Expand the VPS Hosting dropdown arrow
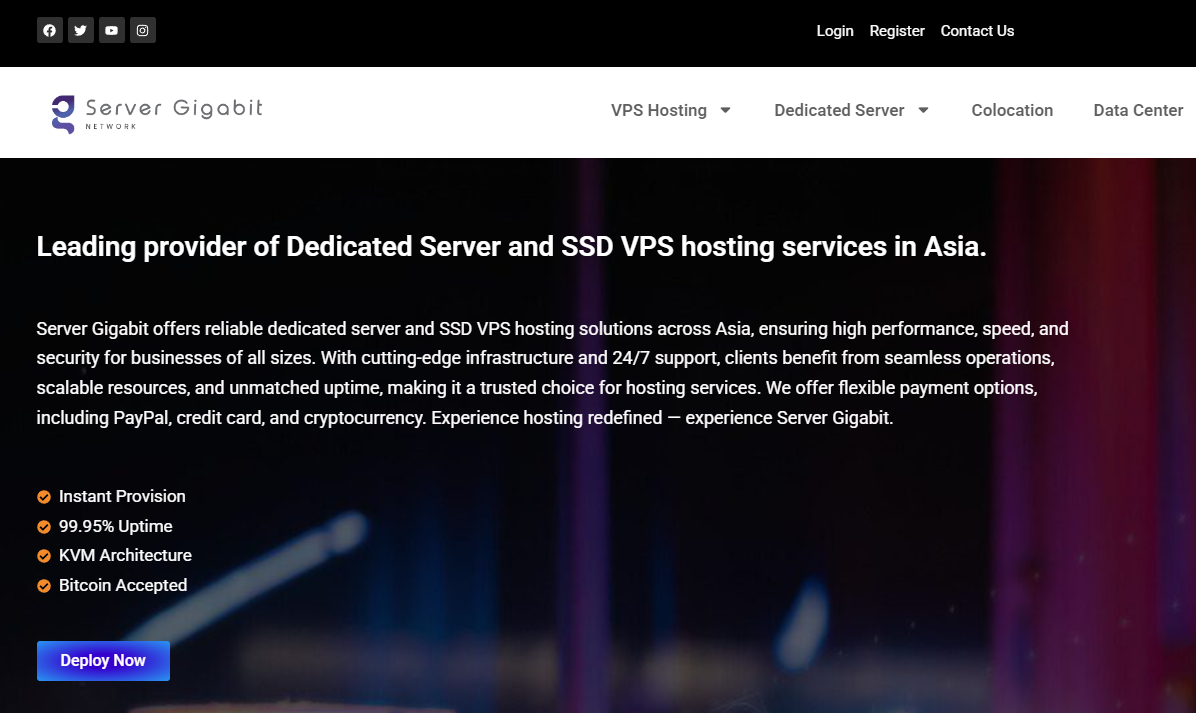This screenshot has height=713, width=1196. (726, 110)
